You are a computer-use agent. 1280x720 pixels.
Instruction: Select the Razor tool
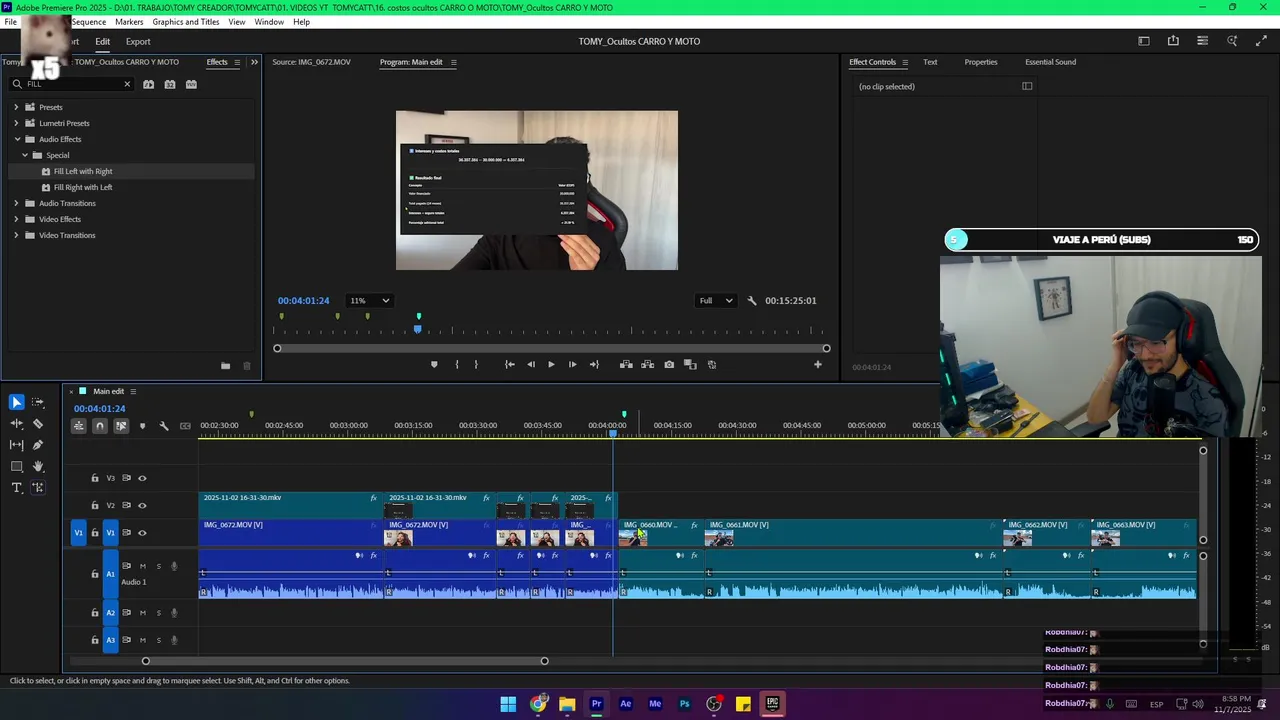(x=38, y=424)
